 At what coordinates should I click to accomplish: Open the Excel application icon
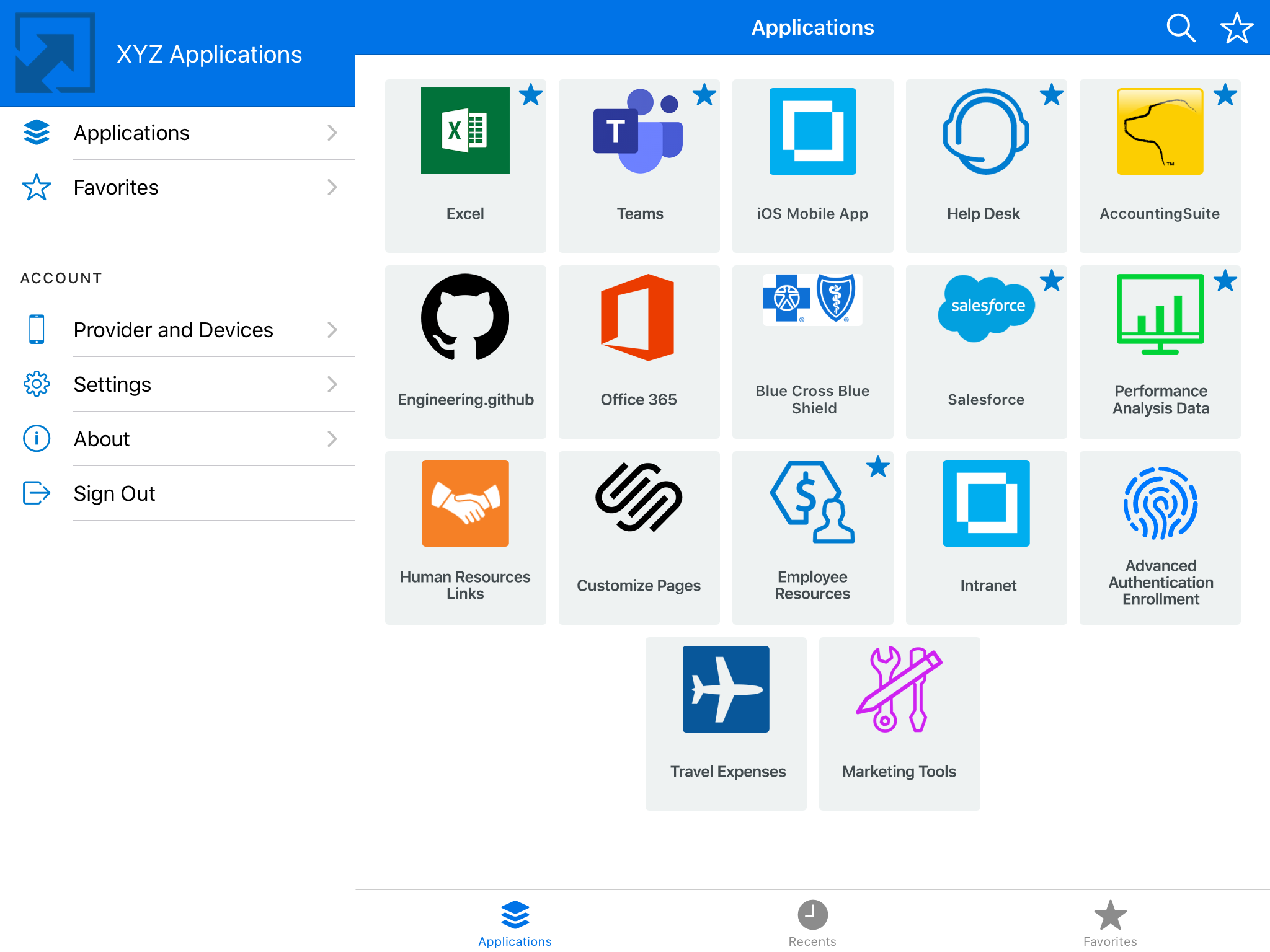(465, 131)
